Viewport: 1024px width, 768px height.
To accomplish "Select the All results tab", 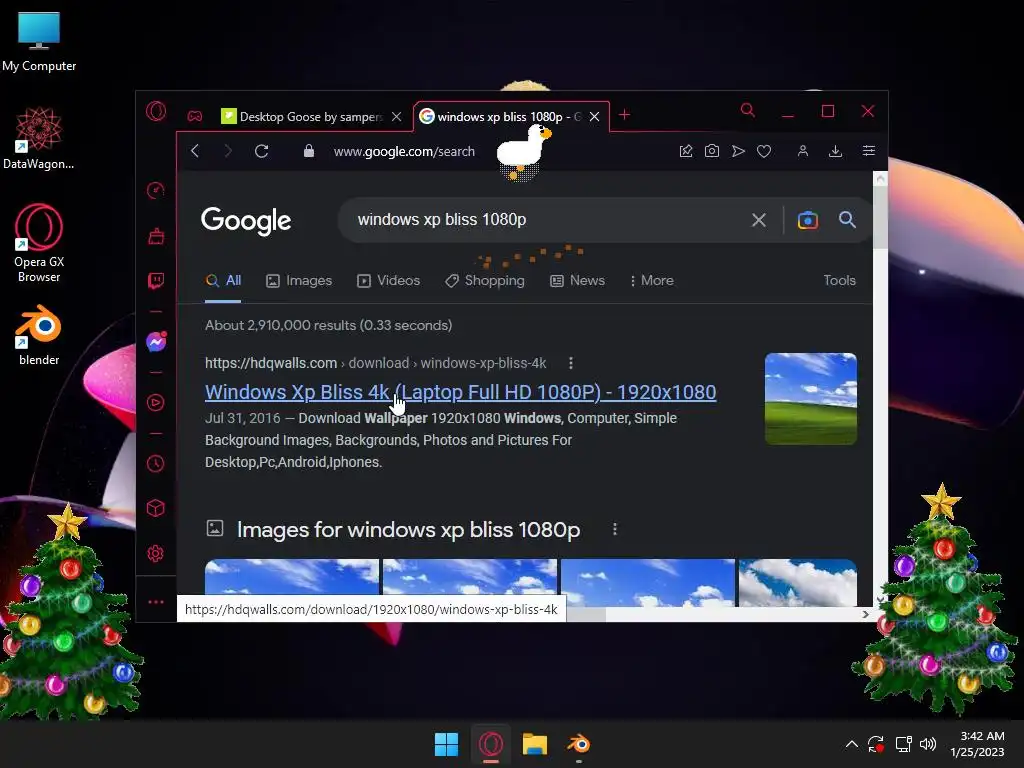I will tap(223, 281).
